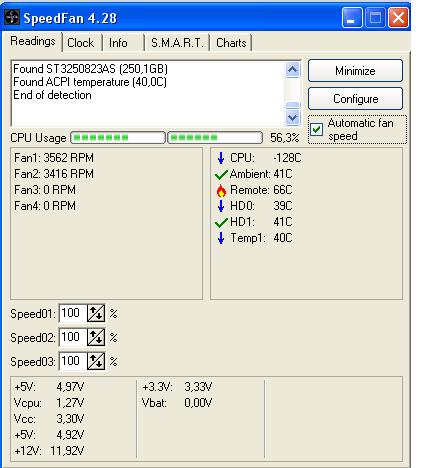The height and width of the screenshot is (468, 431).
Task: Switch to the S.M.A.R.T. tab
Action: click(x=177, y=43)
